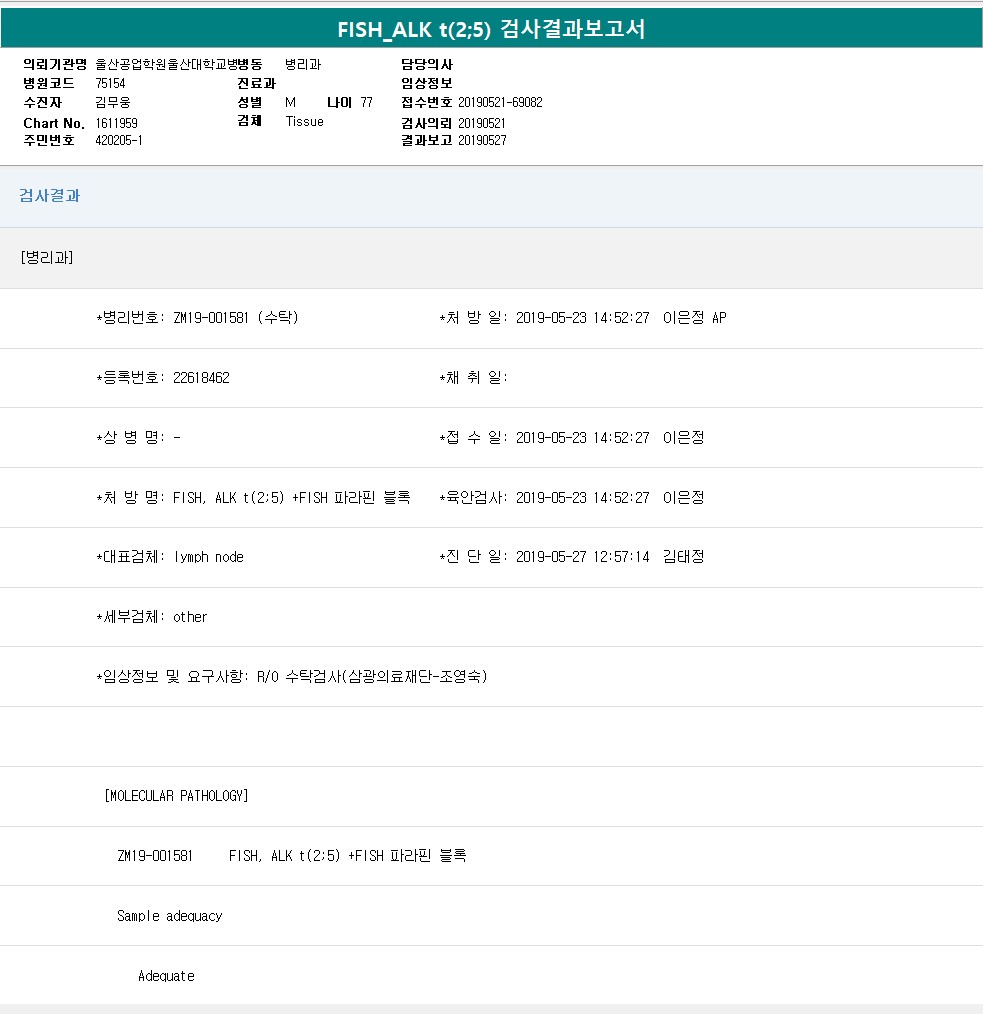Screen dimensions: 983x1014
Task: Click the 세부검체 other entry
Action: tap(190, 617)
